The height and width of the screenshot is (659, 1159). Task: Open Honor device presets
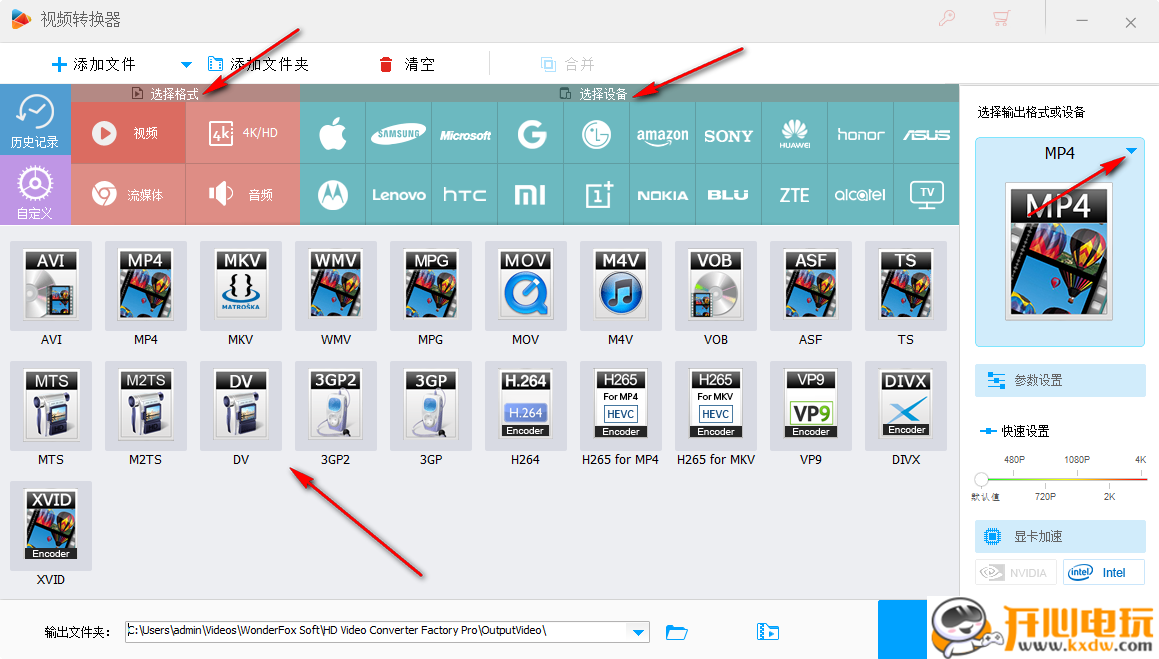(860, 133)
